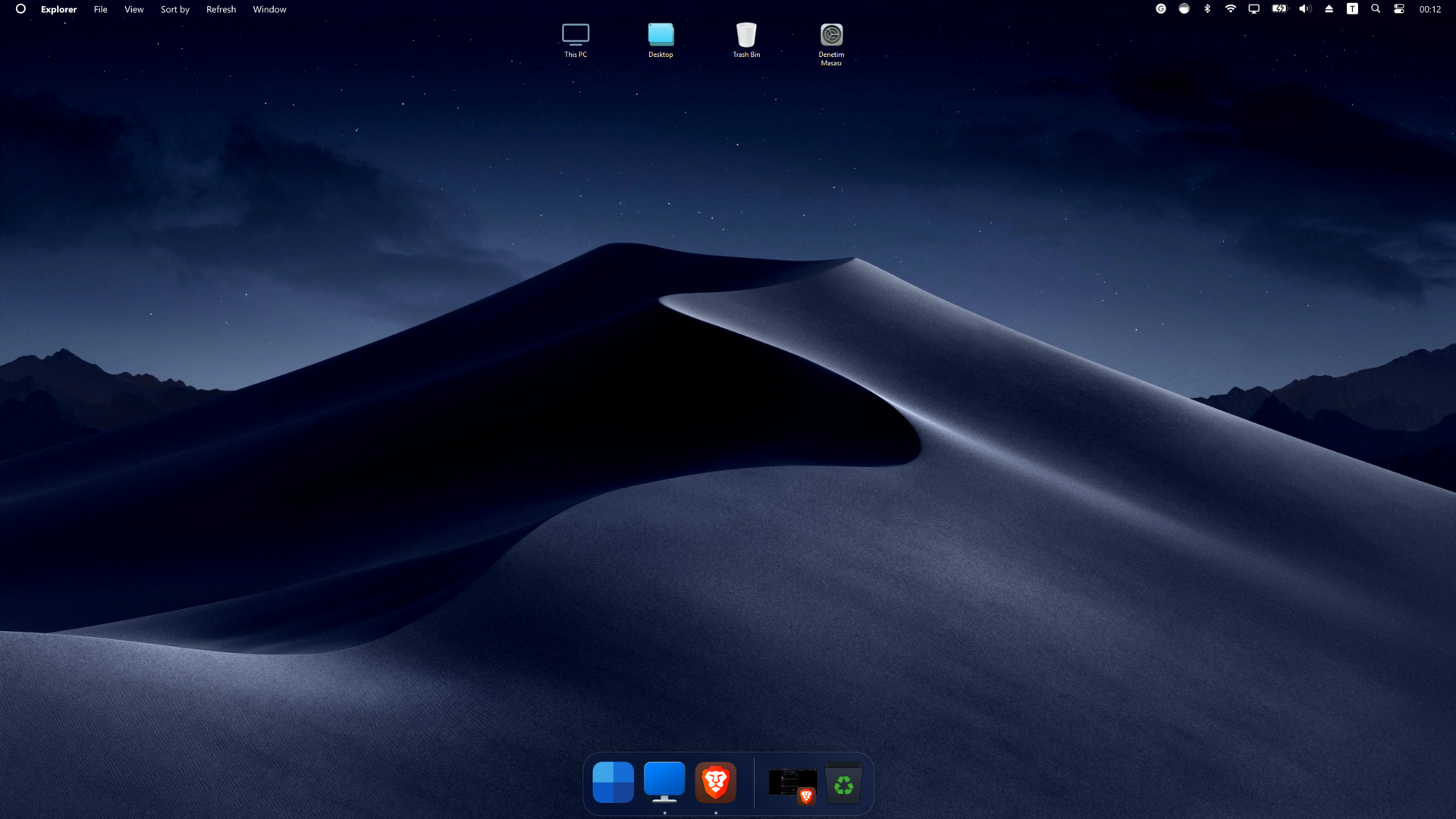Viewport: 1456px width, 819px height.
Task: Toggle the Wi-Fi status icon
Action: tap(1231, 9)
